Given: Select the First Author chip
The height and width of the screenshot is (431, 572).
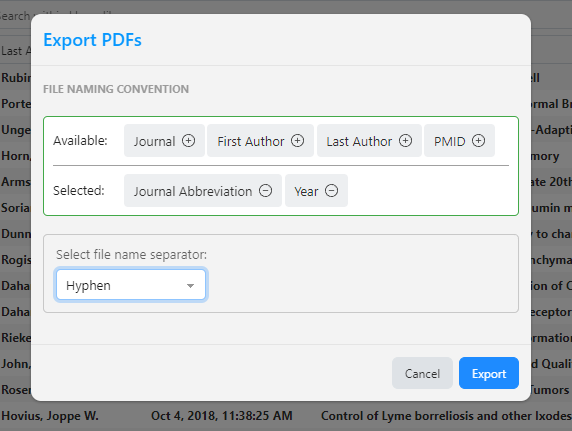Looking at the screenshot, I should coord(260,141).
